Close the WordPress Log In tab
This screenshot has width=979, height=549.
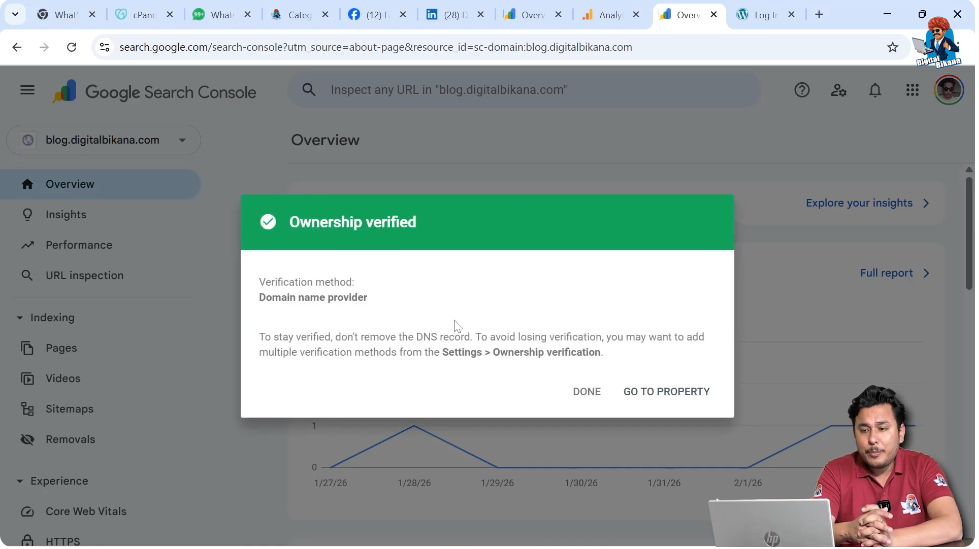794,14
